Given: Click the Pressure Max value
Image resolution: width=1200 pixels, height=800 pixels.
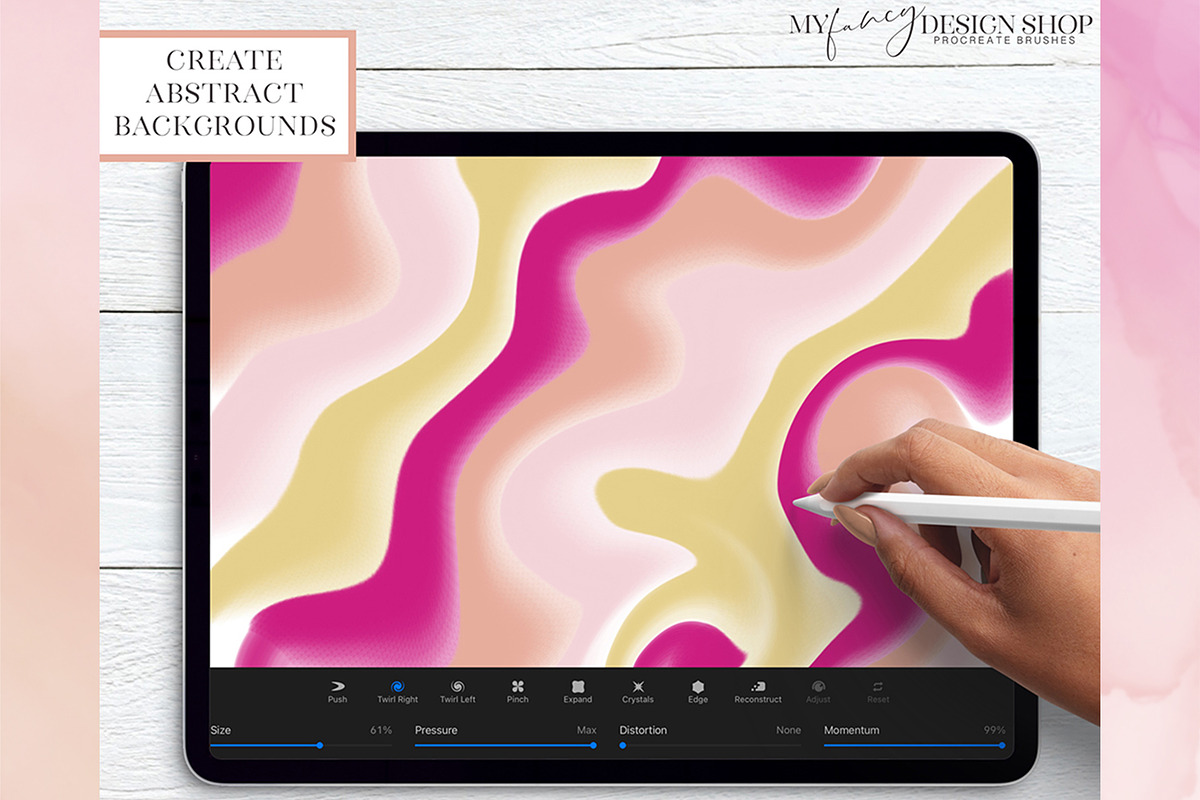Looking at the screenshot, I should point(587,730).
